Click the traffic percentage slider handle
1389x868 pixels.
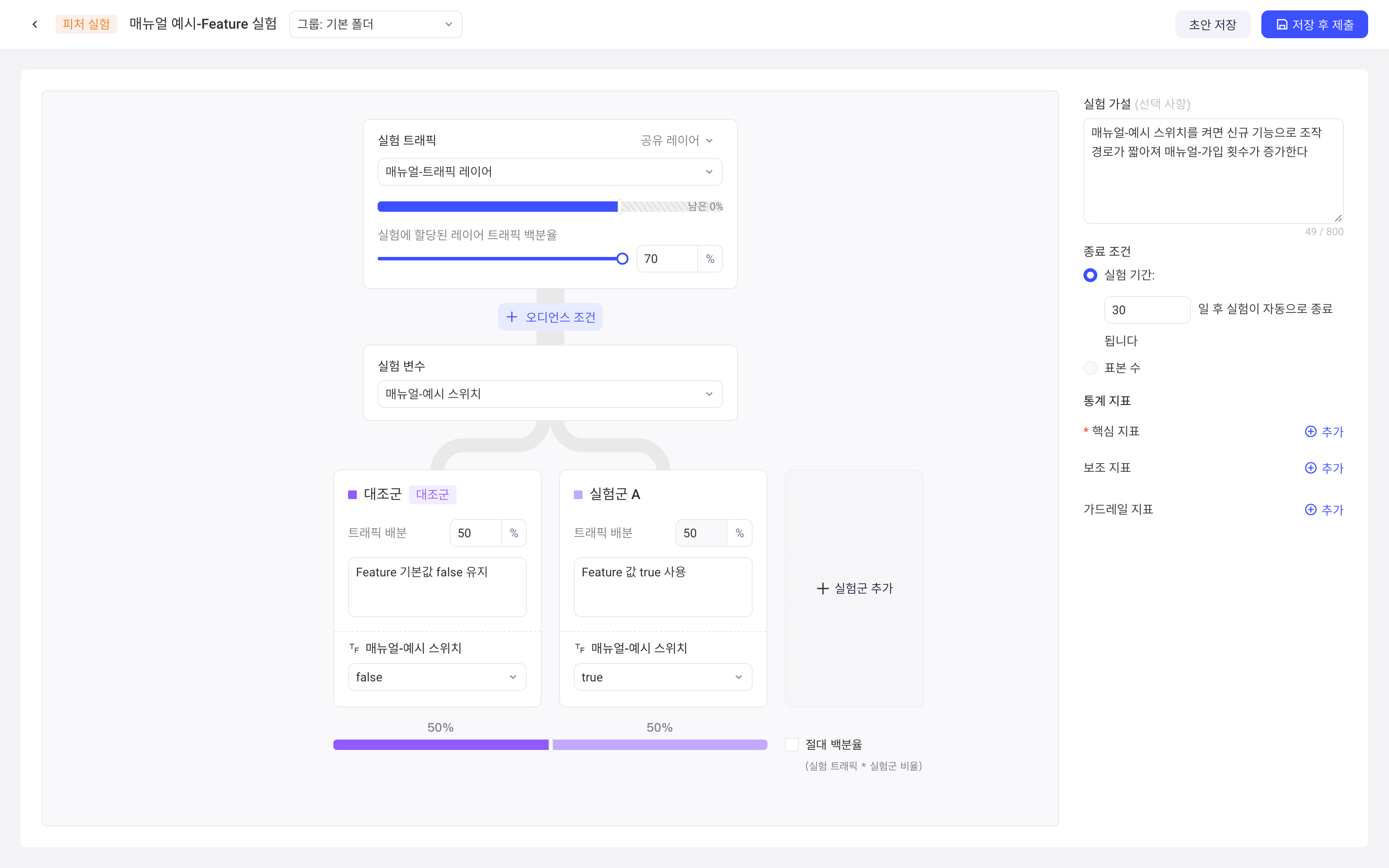click(622, 258)
